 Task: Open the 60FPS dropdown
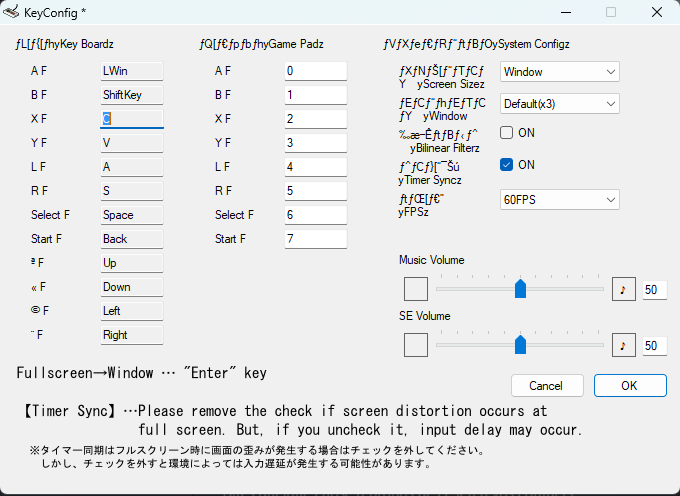pos(559,200)
